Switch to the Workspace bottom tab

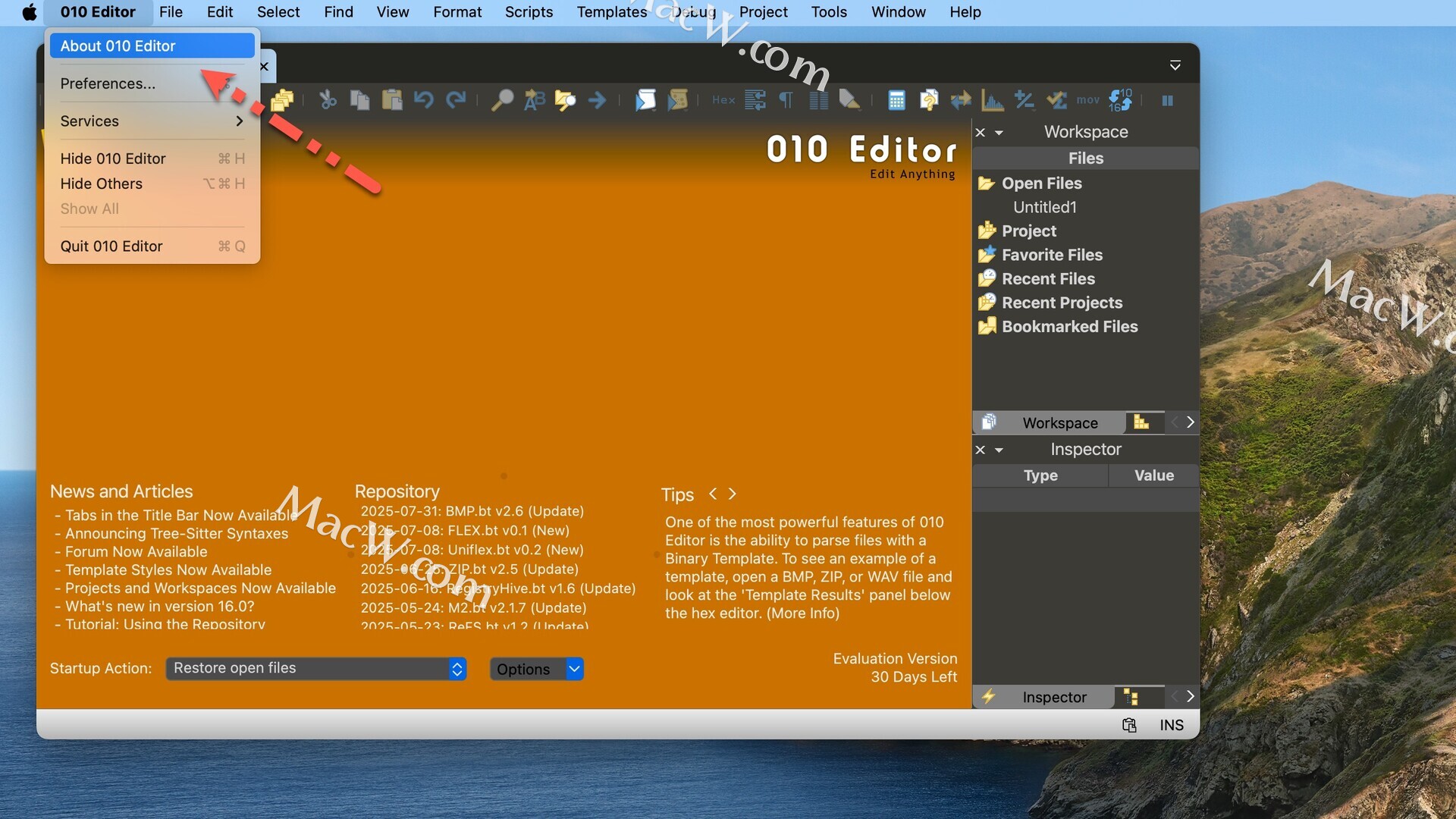click(1049, 422)
